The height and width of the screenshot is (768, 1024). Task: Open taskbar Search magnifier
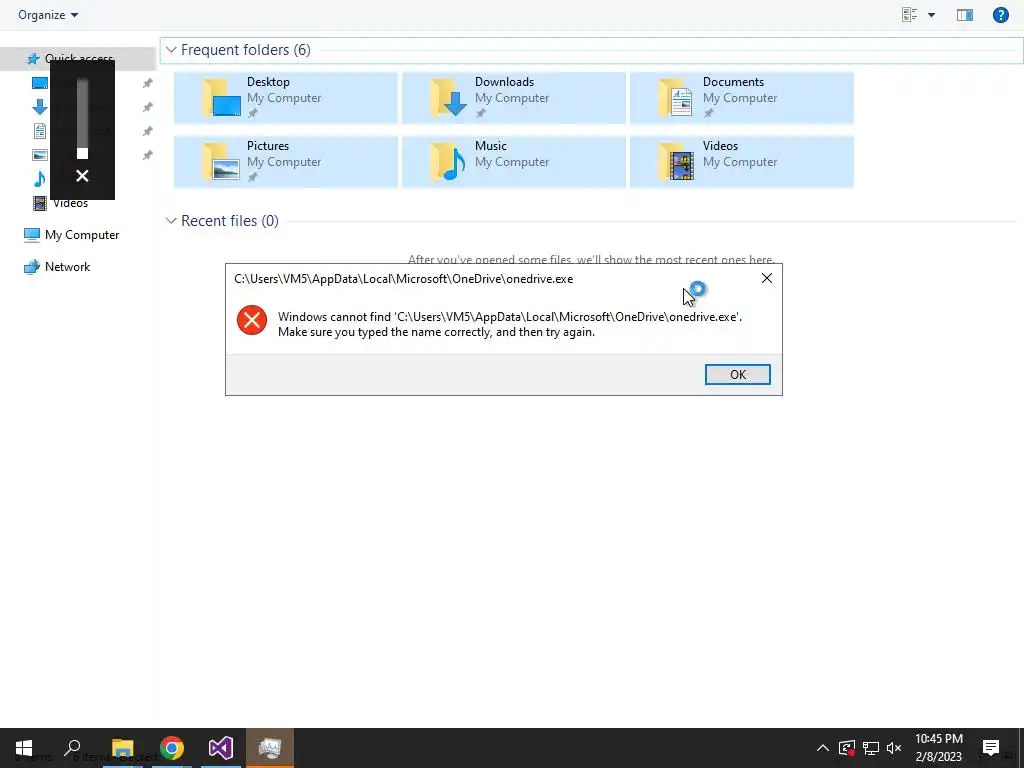click(72, 748)
